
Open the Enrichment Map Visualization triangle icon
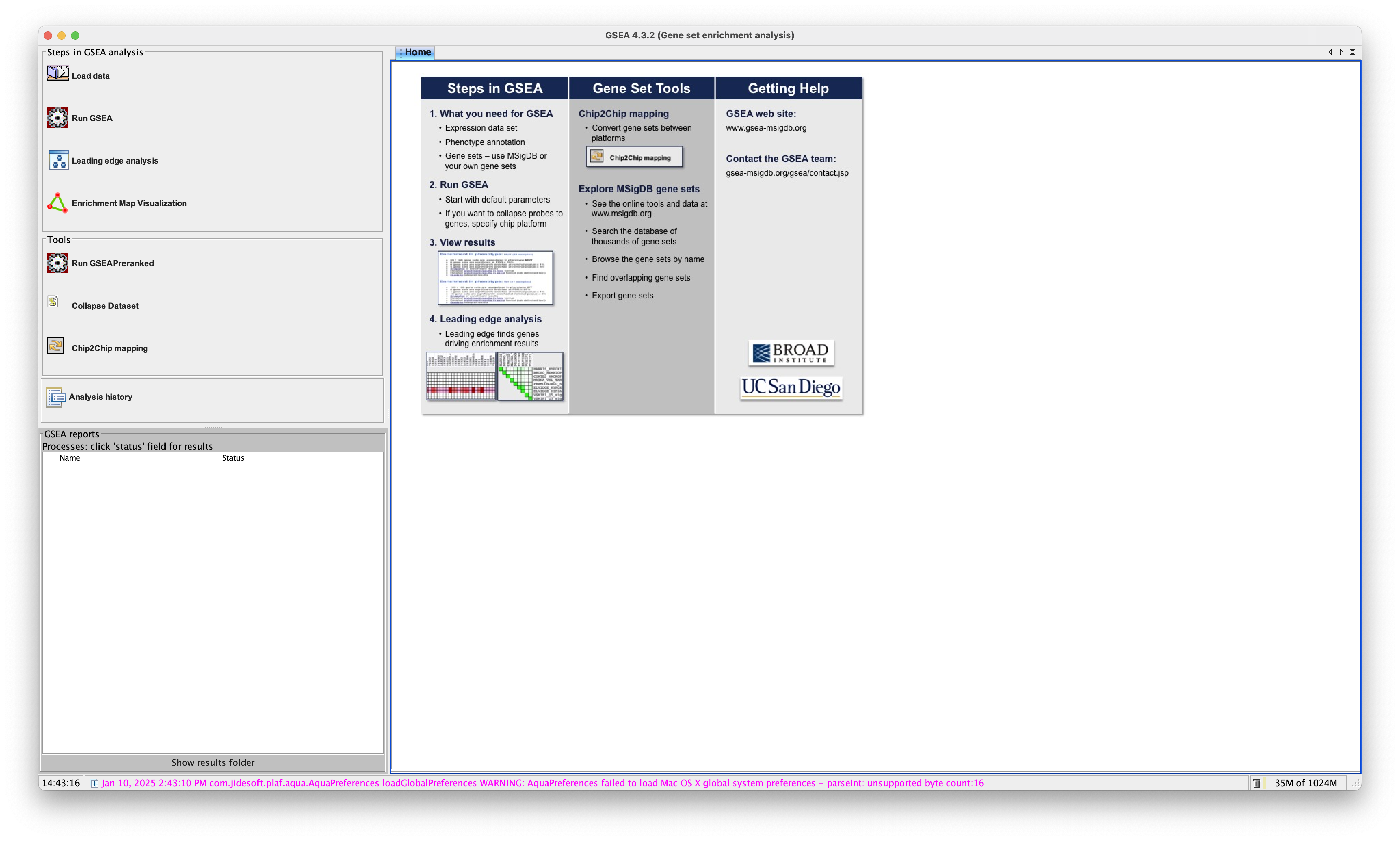pos(57,203)
